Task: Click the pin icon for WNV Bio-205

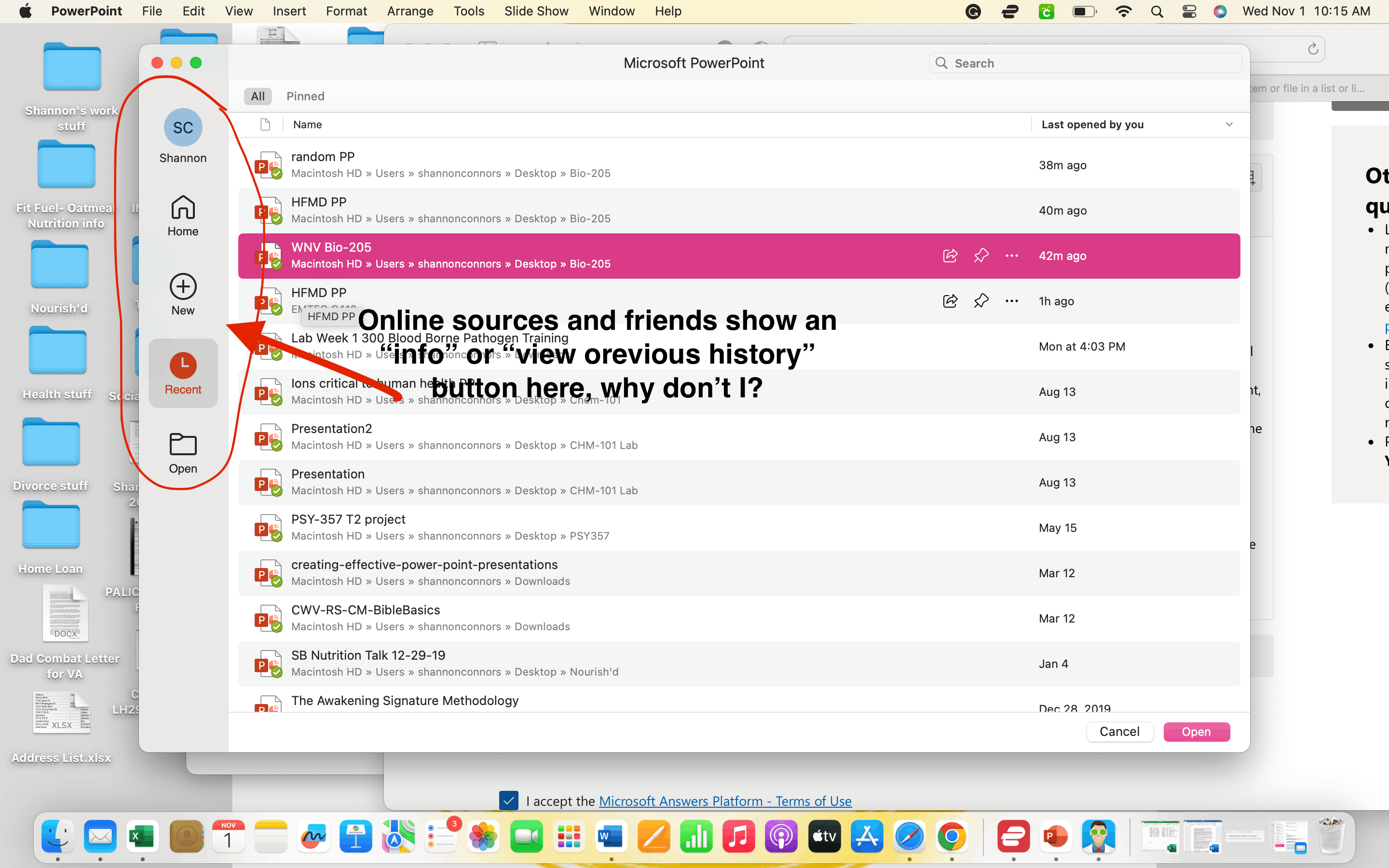Action: (x=981, y=255)
